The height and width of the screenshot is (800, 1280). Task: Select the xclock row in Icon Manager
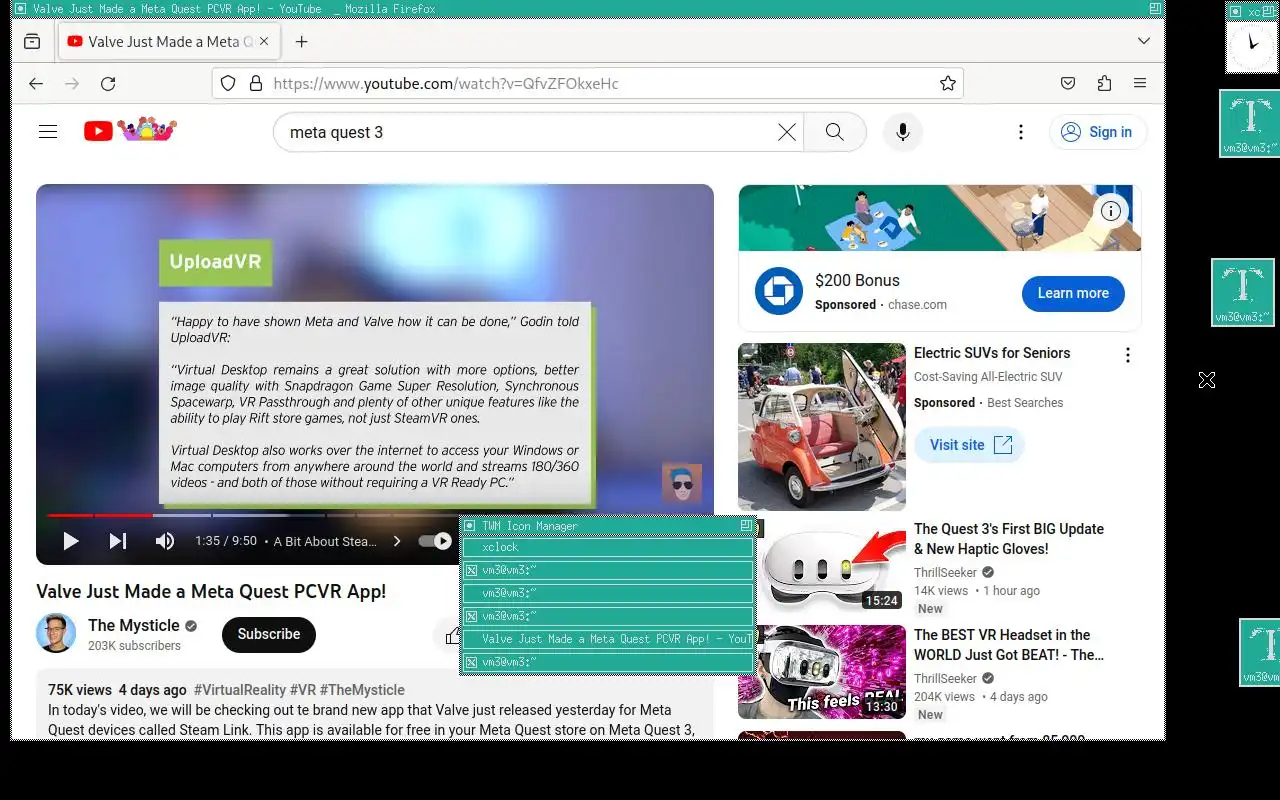click(x=607, y=547)
